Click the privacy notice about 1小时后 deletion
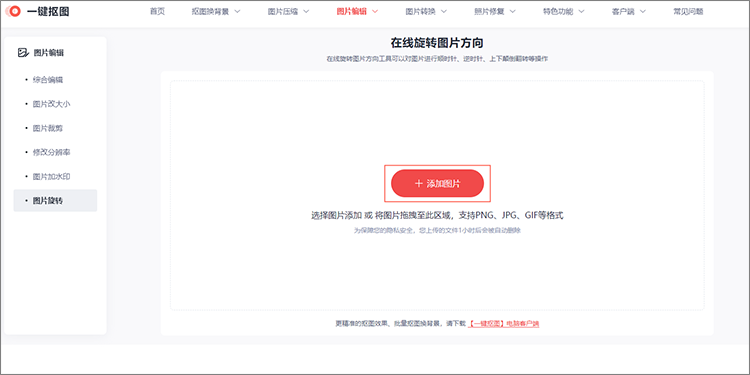The image size is (750, 375). [x=437, y=230]
